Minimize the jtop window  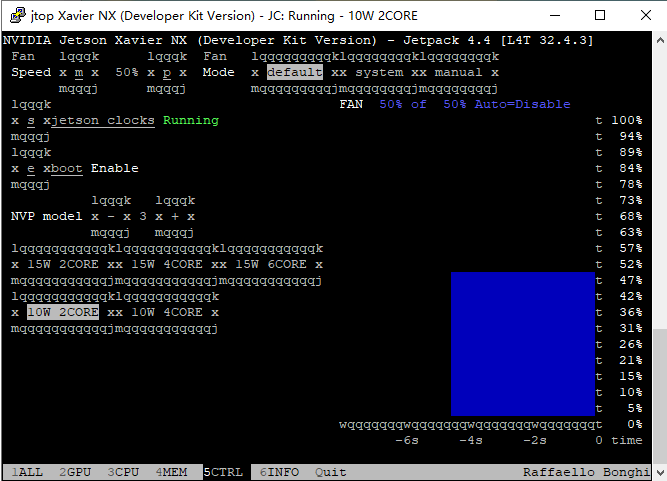pyautogui.click(x=555, y=15)
